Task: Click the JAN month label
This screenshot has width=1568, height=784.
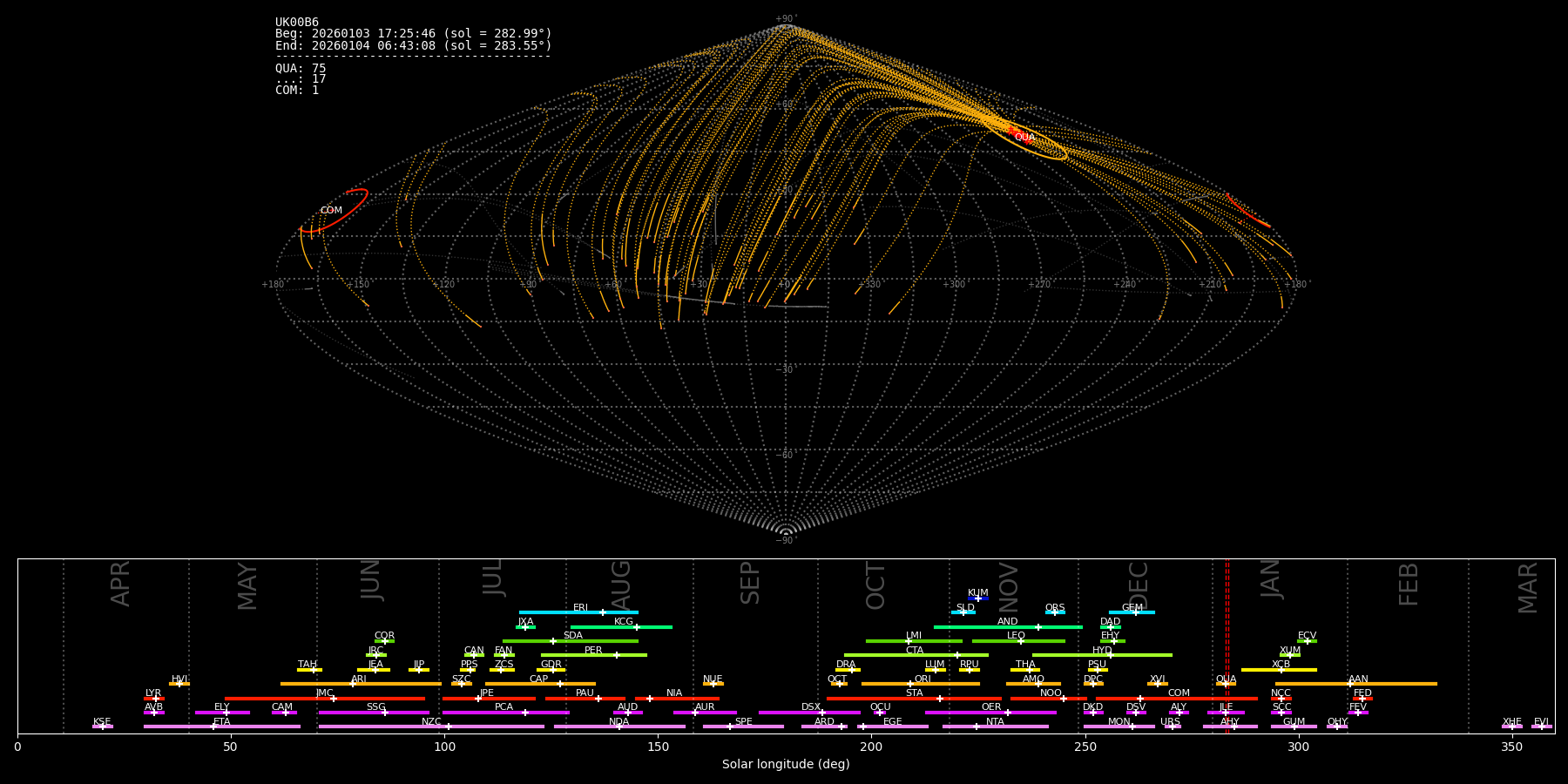Action: [x=1271, y=579]
